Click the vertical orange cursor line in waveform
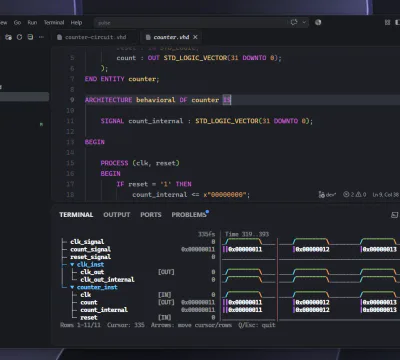The width and height of the screenshot is (400, 360). (x=277, y=279)
